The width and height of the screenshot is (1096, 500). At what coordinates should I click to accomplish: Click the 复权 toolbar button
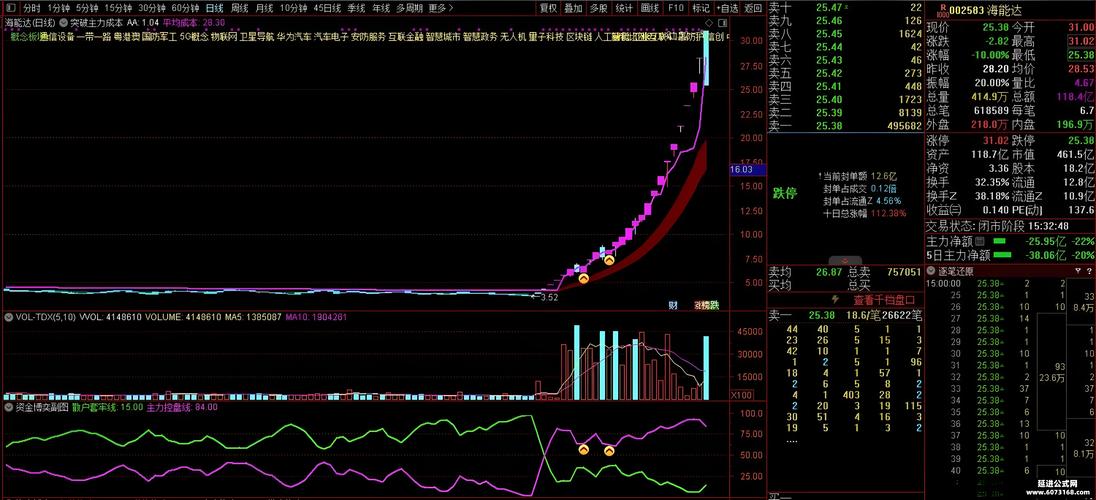(x=548, y=7)
